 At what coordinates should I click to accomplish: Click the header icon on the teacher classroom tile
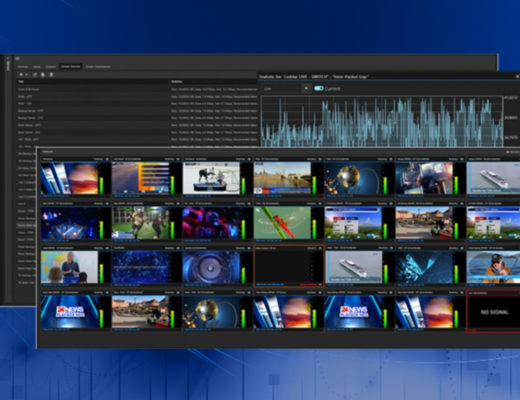pos(107,248)
